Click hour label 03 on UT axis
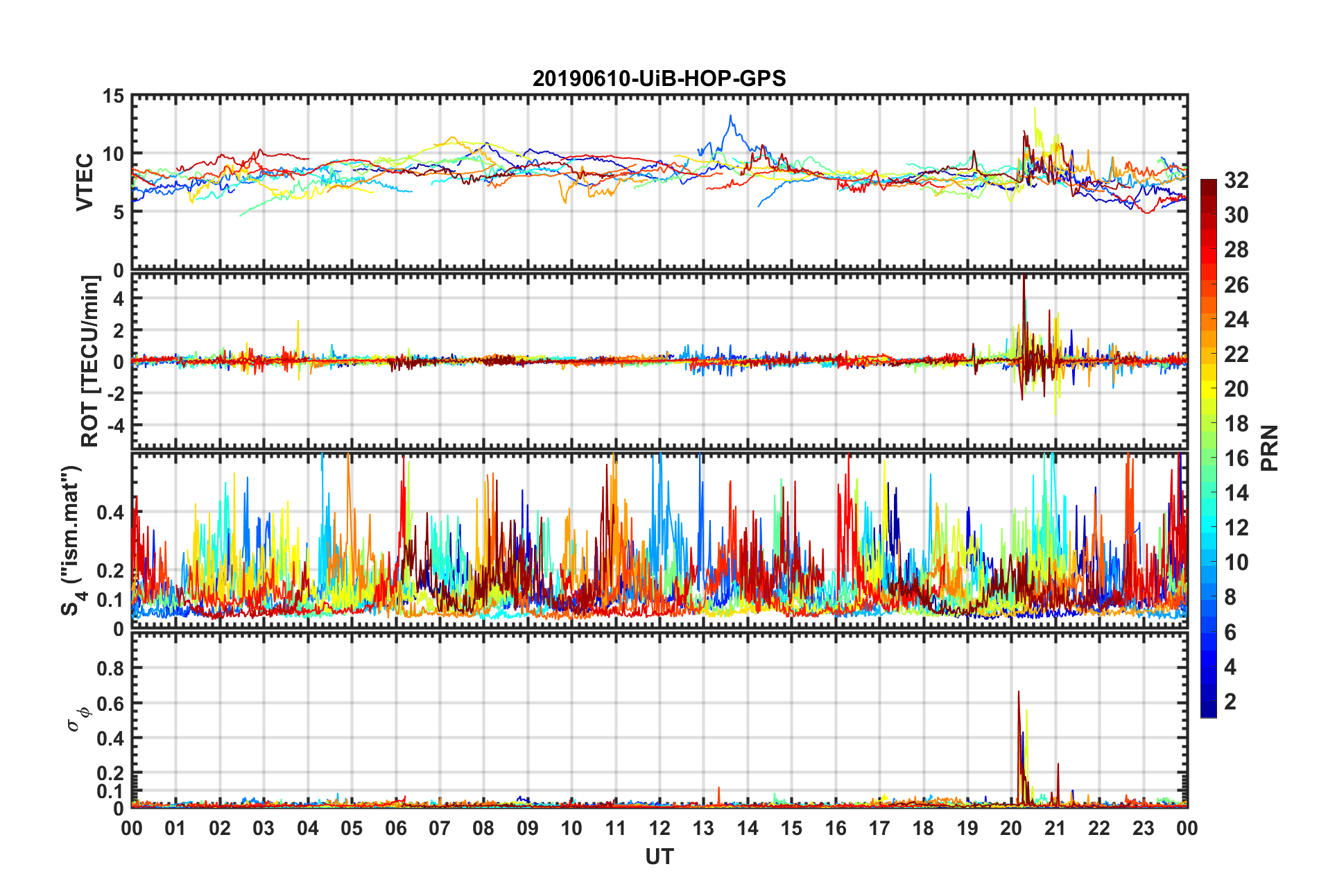This screenshot has height=896, width=1319. 264,828
